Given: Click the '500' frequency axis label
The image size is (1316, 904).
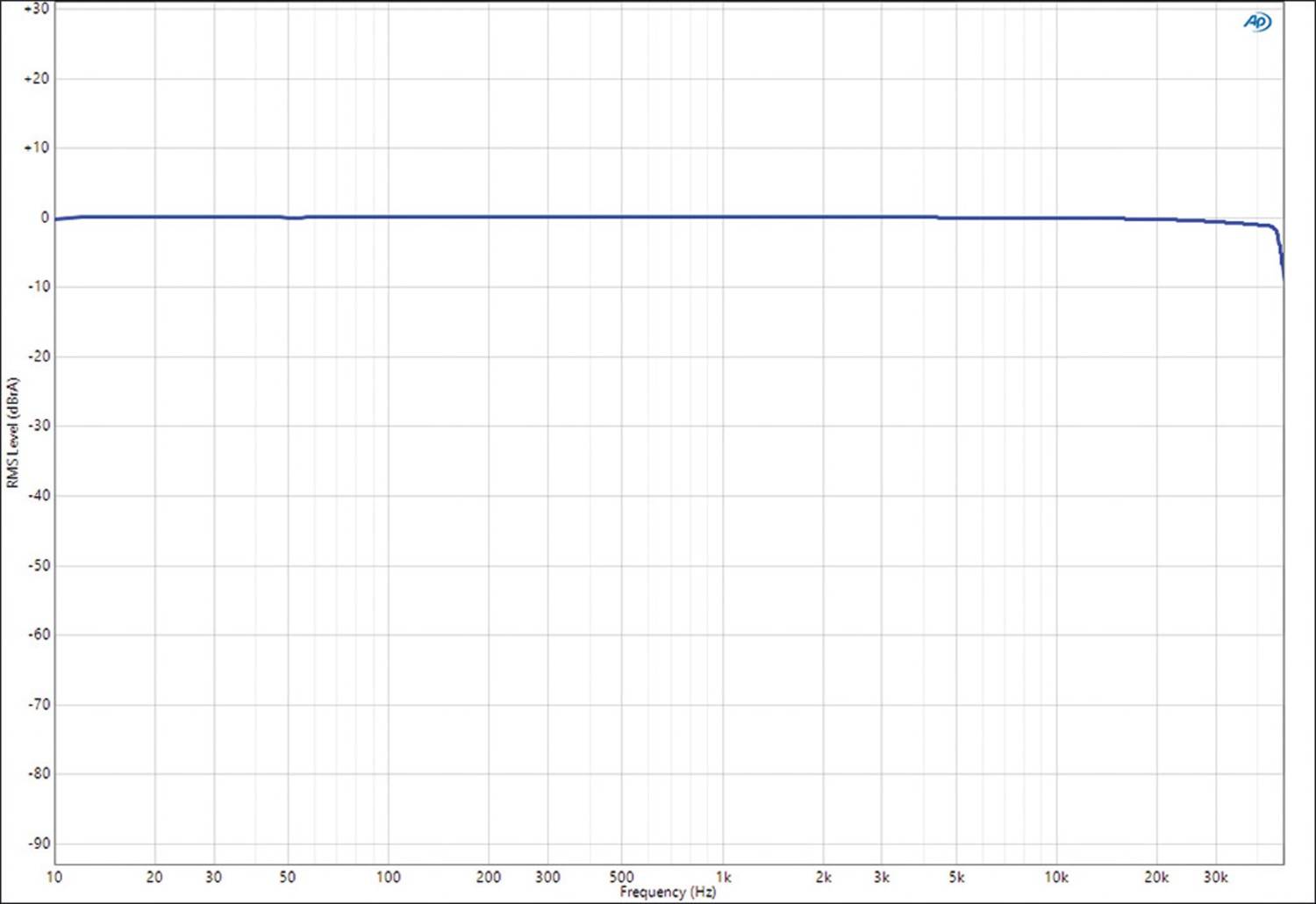Looking at the screenshot, I should pyautogui.click(x=621, y=877).
